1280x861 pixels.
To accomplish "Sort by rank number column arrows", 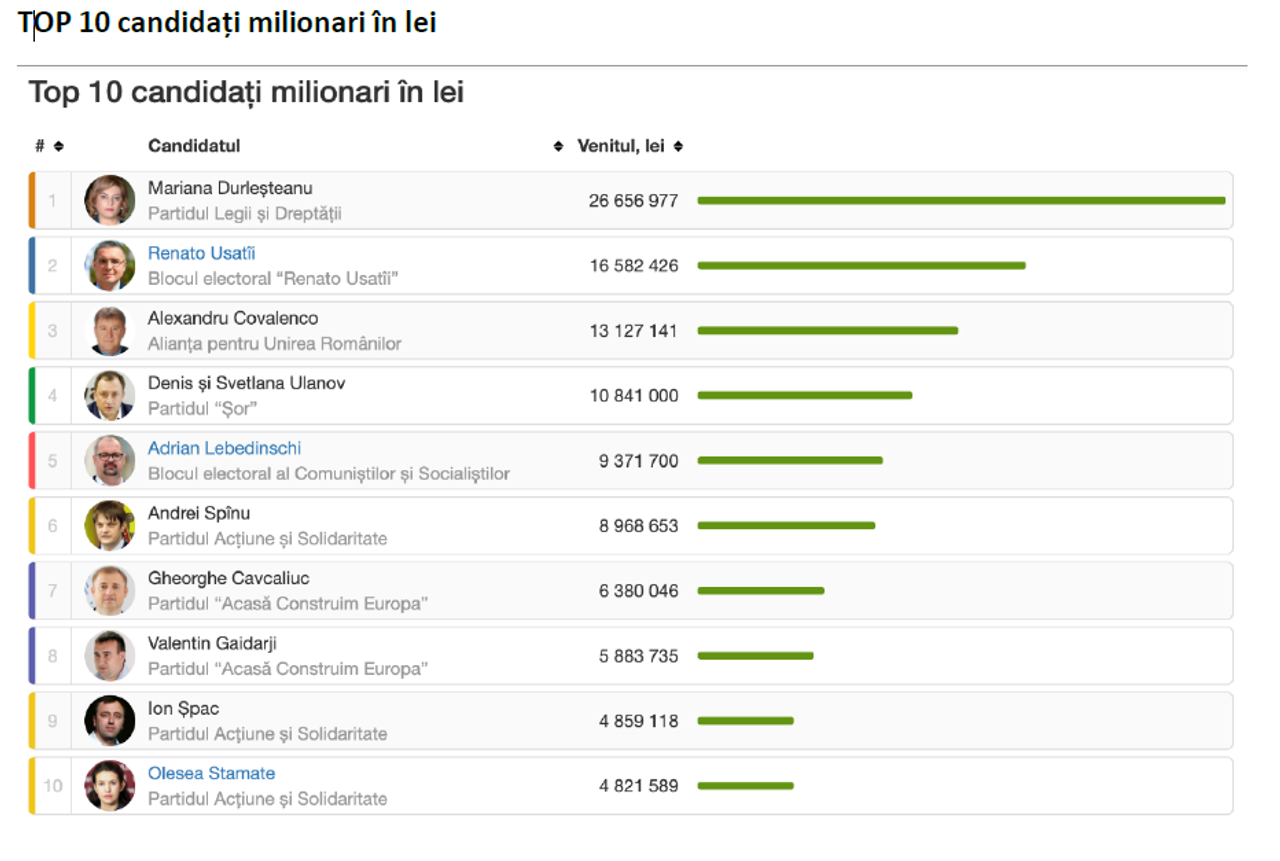I will point(58,146).
